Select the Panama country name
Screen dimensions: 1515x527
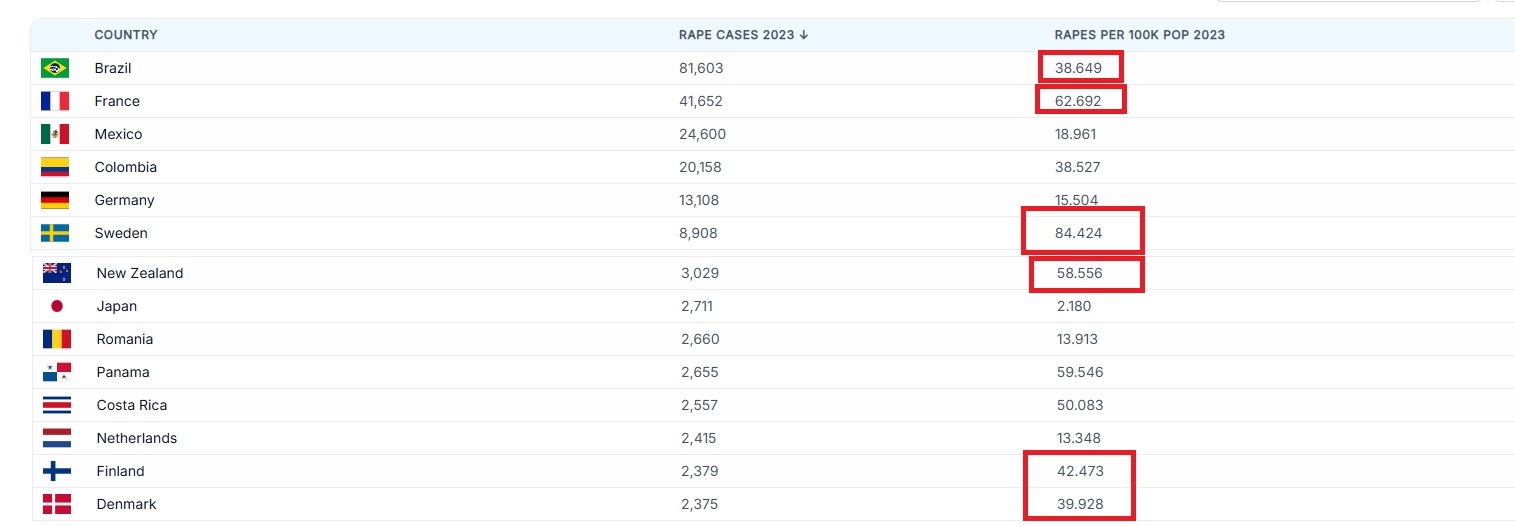click(123, 372)
